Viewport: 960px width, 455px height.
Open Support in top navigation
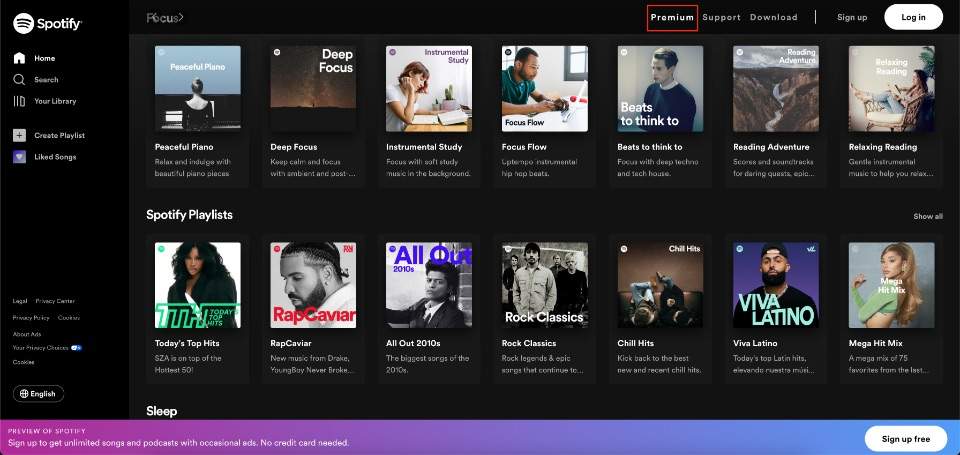tap(721, 17)
